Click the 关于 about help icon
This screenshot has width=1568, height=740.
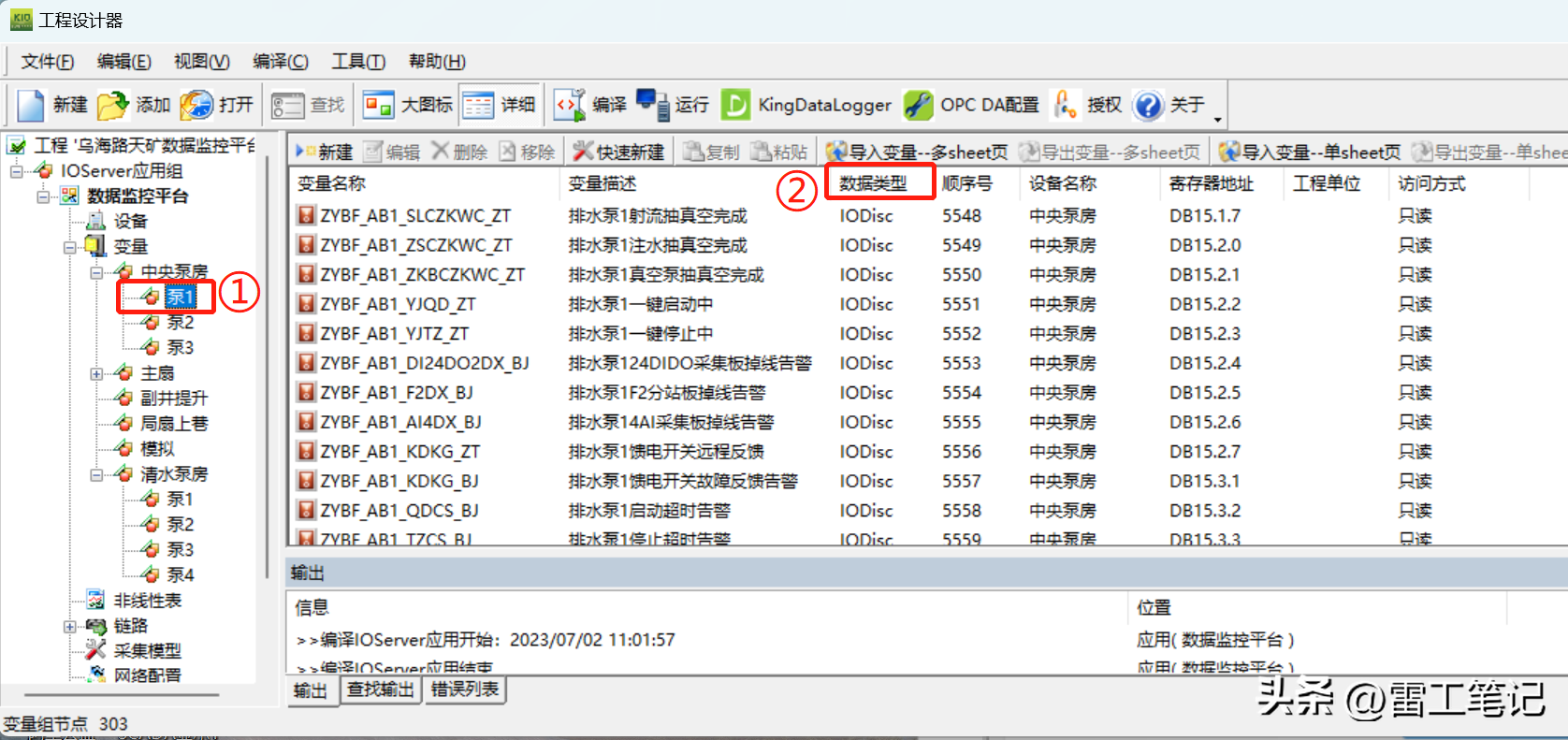click(1147, 105)
